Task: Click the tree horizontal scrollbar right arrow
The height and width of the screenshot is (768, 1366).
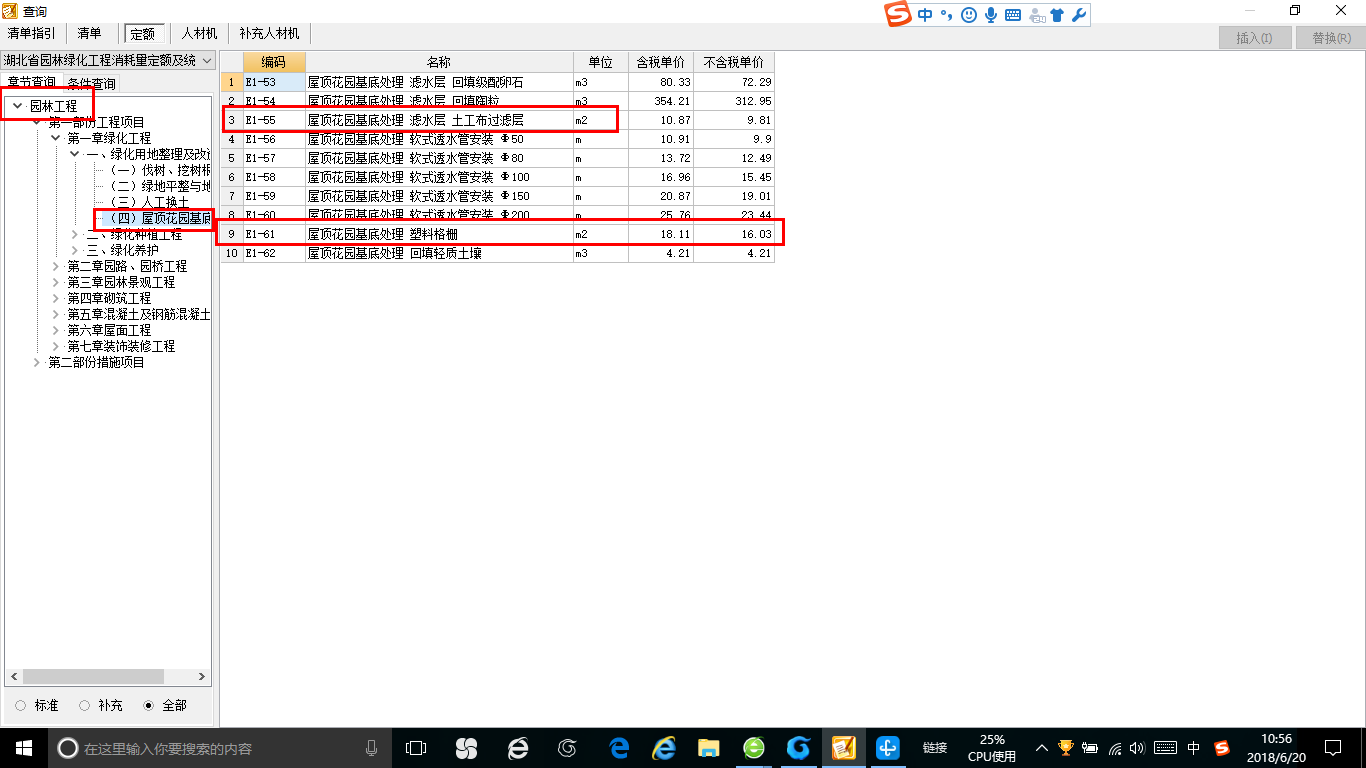Action: [202, 677]
